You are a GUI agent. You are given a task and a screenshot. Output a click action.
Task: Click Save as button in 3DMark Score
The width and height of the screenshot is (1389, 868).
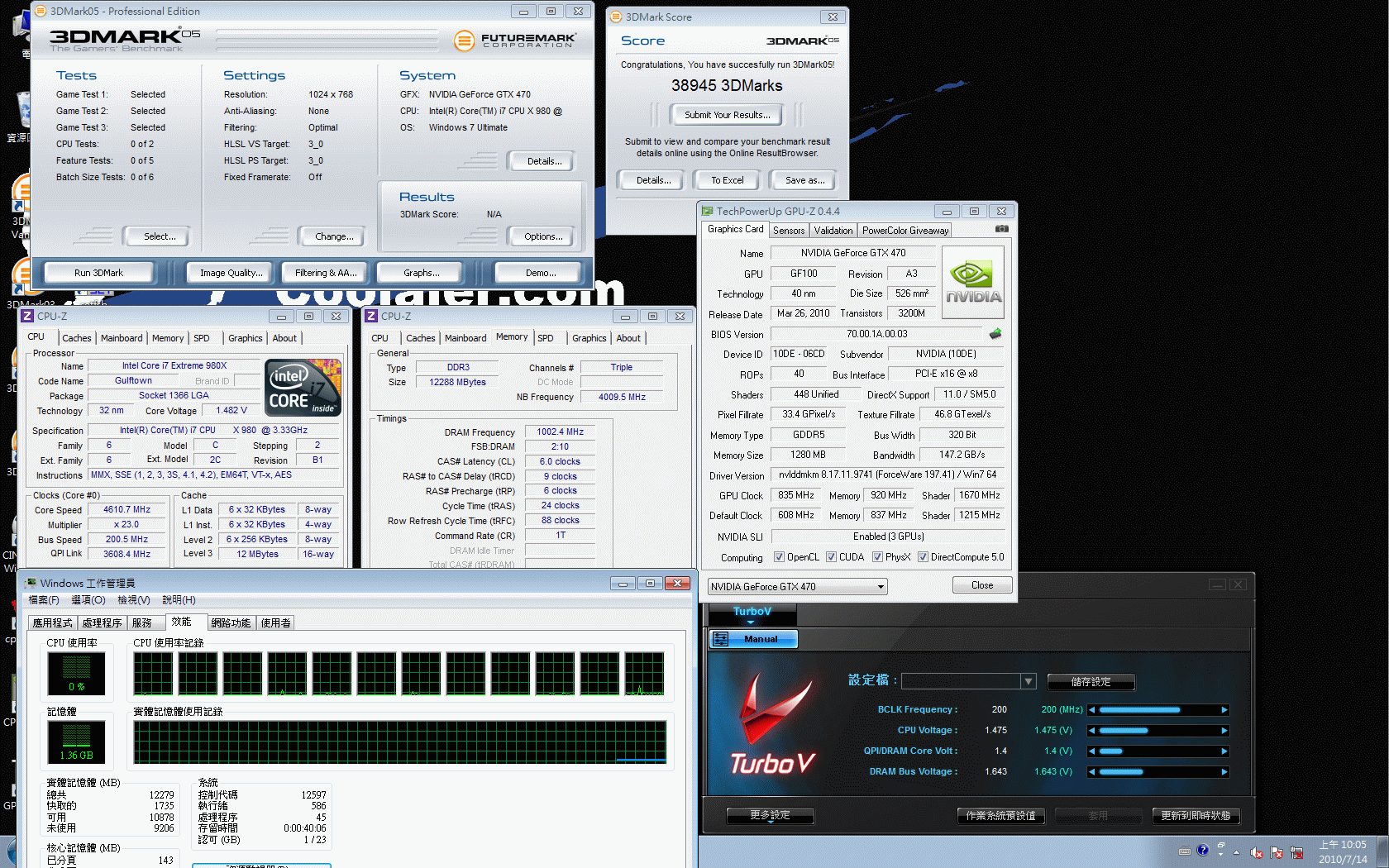coord(804,180)
